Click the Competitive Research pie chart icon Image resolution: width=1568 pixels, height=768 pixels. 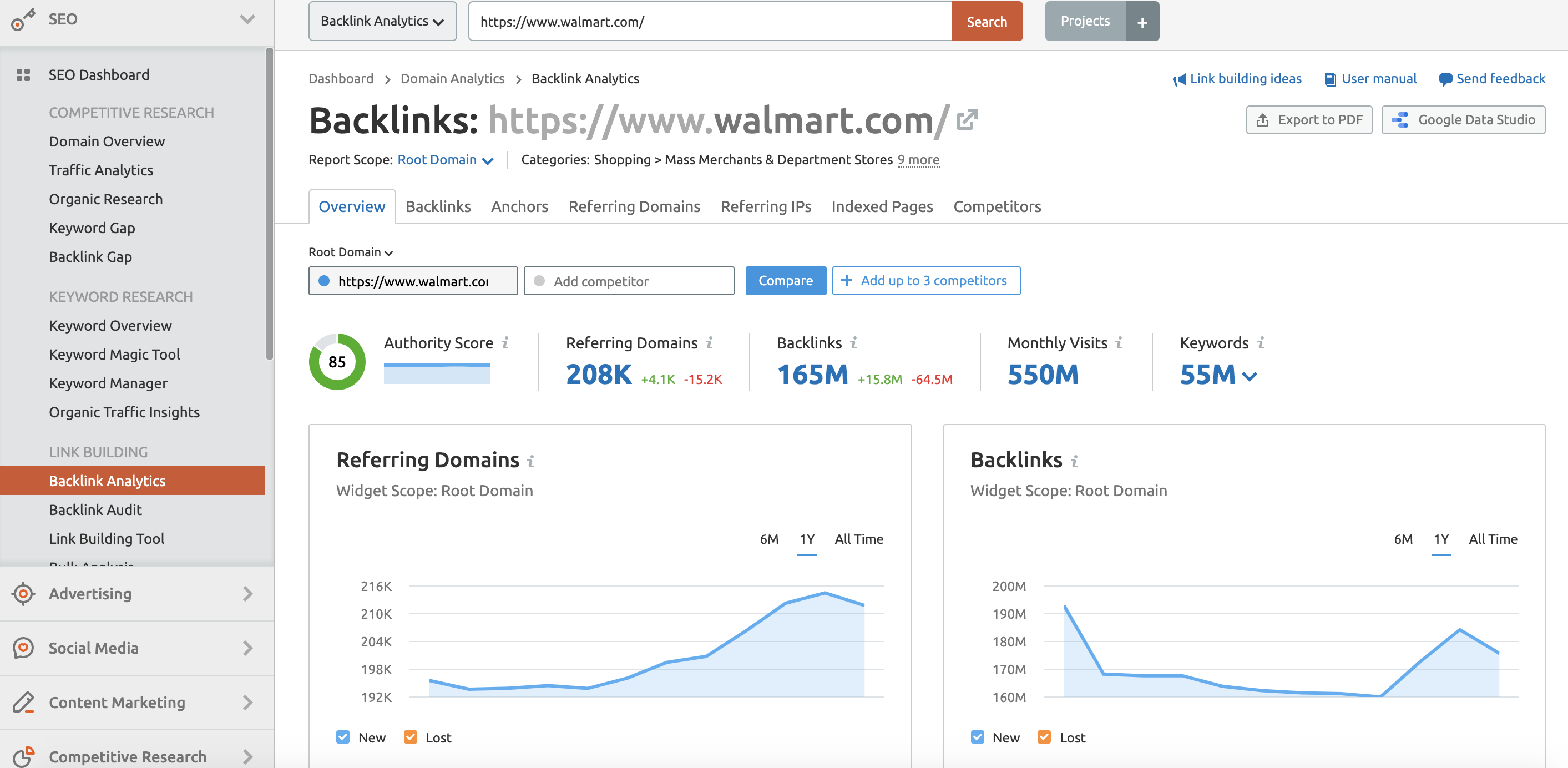click(x=23, y=756)
